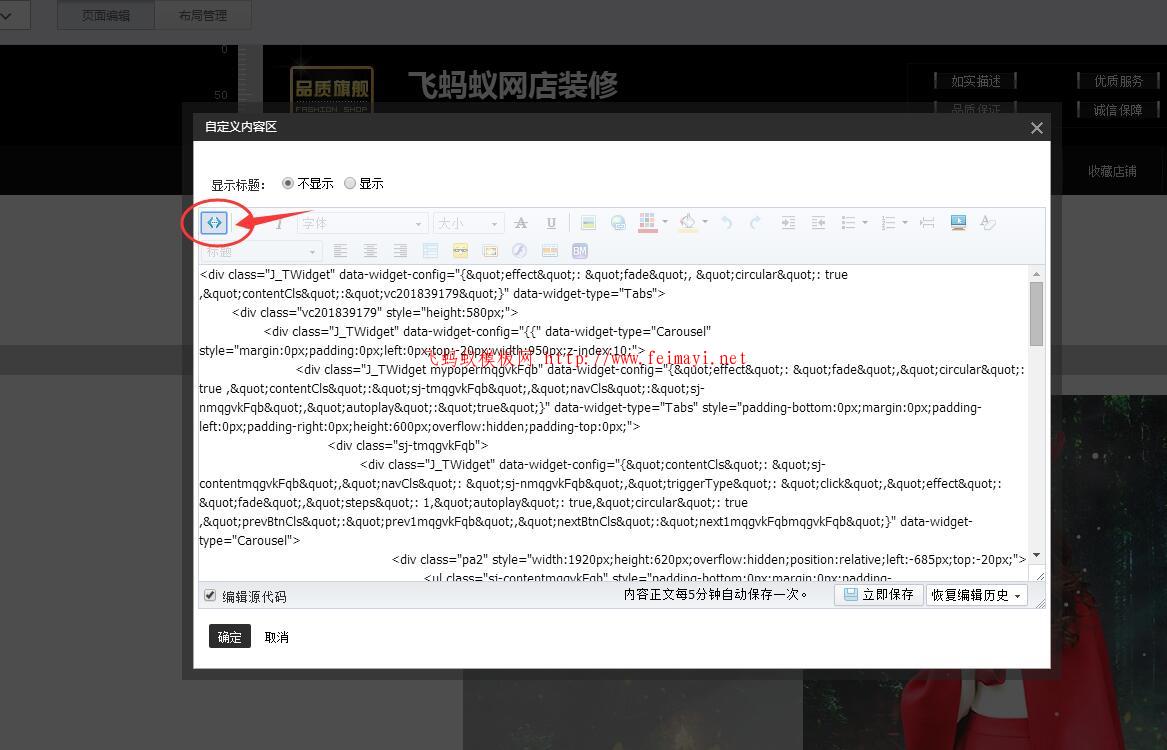Click the underline icon in the toolbar
Image resolution: width=1167 pixels, height=750 pixels.
pyautogui.click(x=551, y=222)
